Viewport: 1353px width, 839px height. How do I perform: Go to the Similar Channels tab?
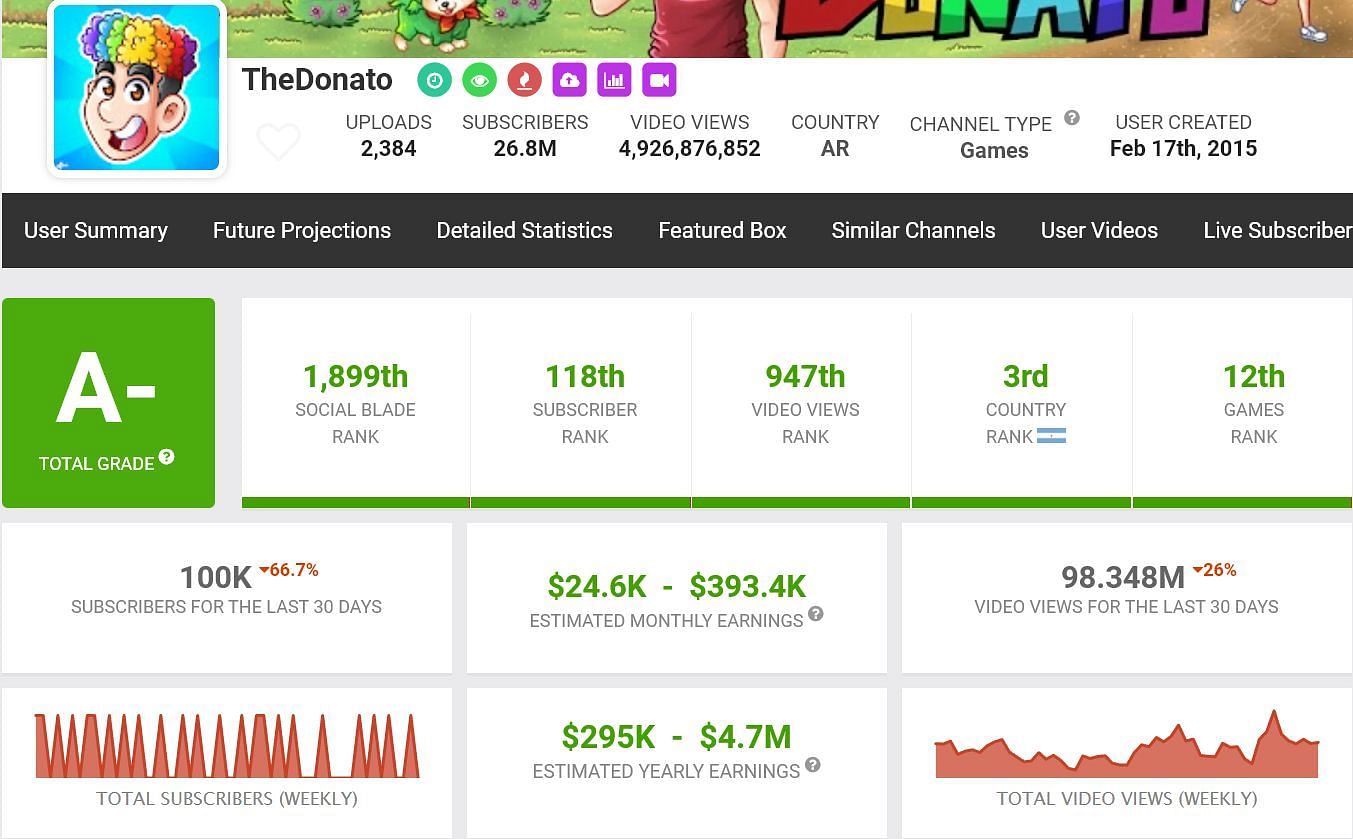pyautogui.click(x=913, y=230)
